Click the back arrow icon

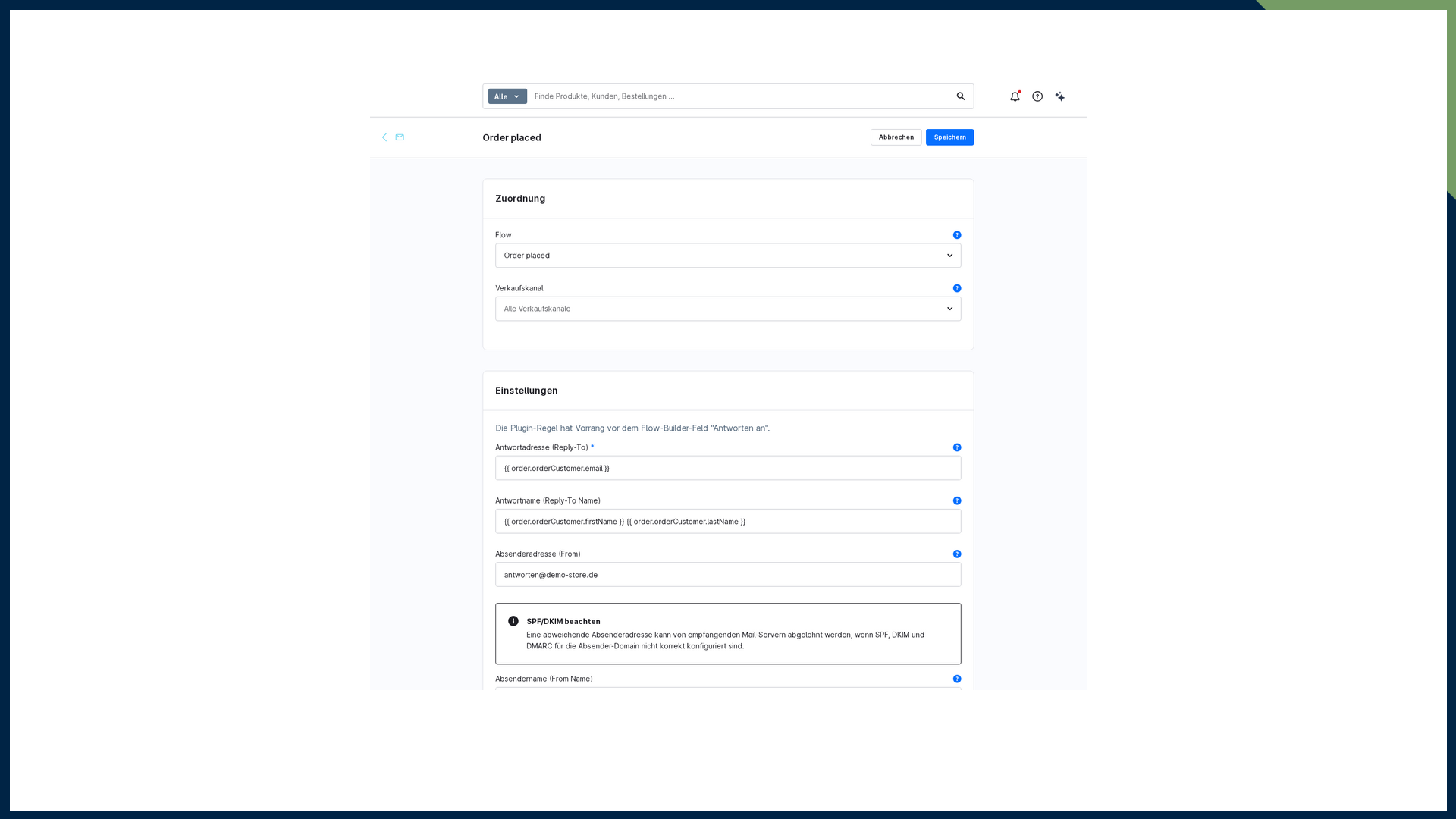(384, 137)
